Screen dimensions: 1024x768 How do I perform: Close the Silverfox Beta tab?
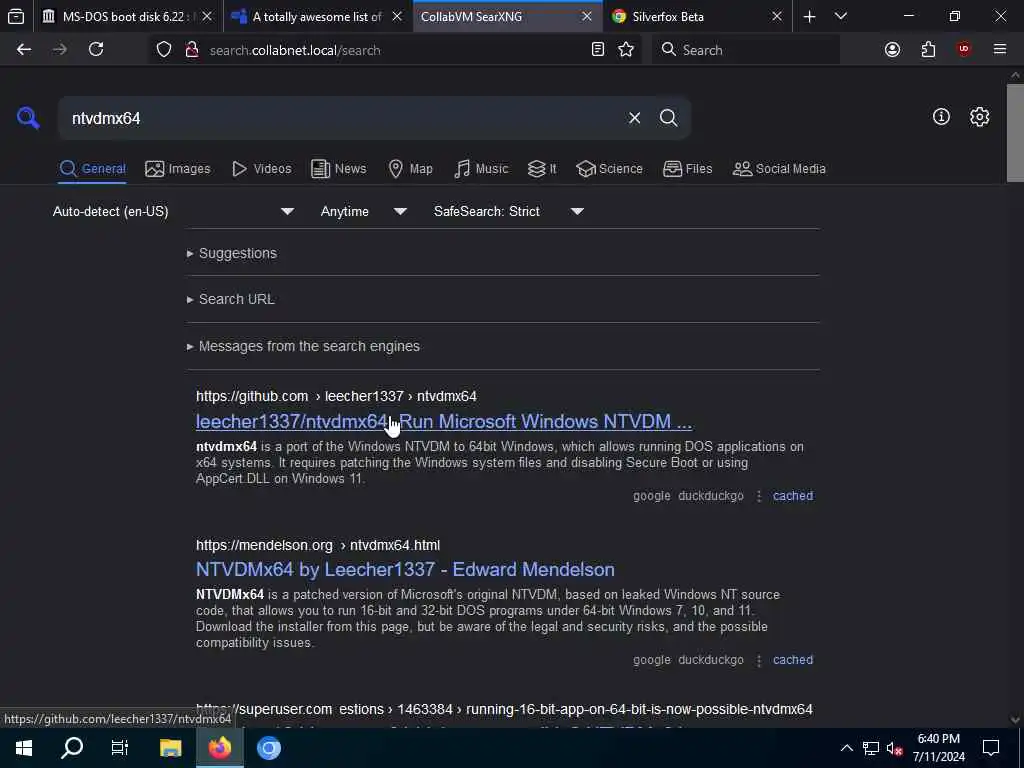pos(776,17)
